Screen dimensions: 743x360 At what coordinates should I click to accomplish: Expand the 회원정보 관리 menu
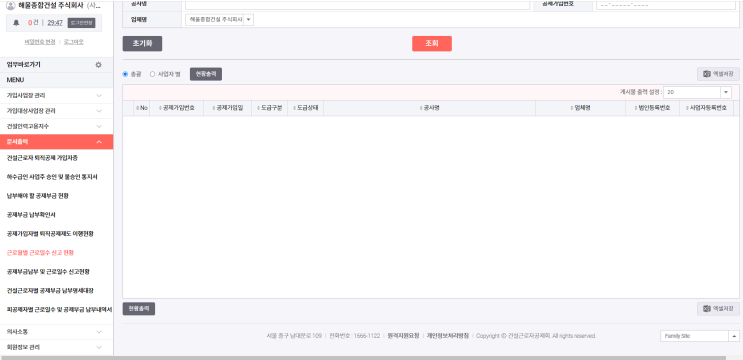pos(56,347)
